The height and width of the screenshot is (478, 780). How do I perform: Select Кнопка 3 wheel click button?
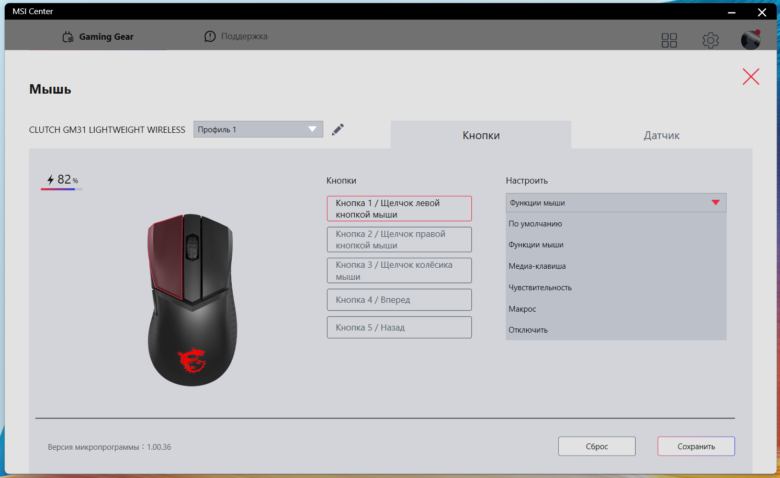coord(399,270)
